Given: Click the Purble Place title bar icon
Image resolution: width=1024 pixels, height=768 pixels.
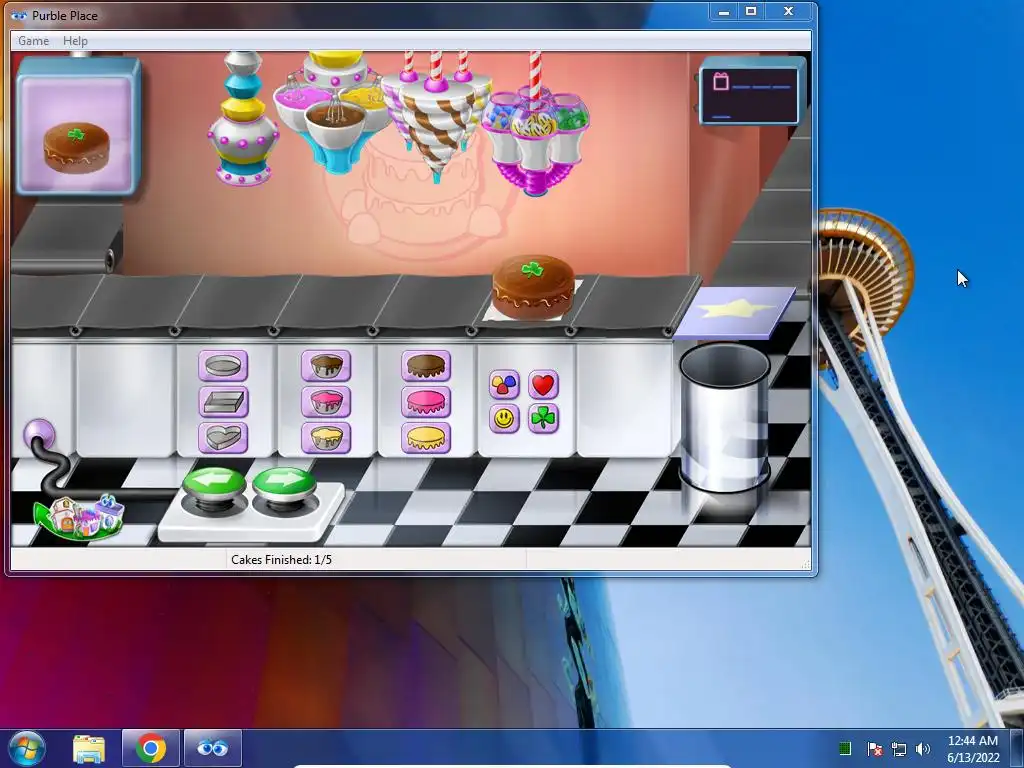Looking at the screenshot, I should click(19, 16).
